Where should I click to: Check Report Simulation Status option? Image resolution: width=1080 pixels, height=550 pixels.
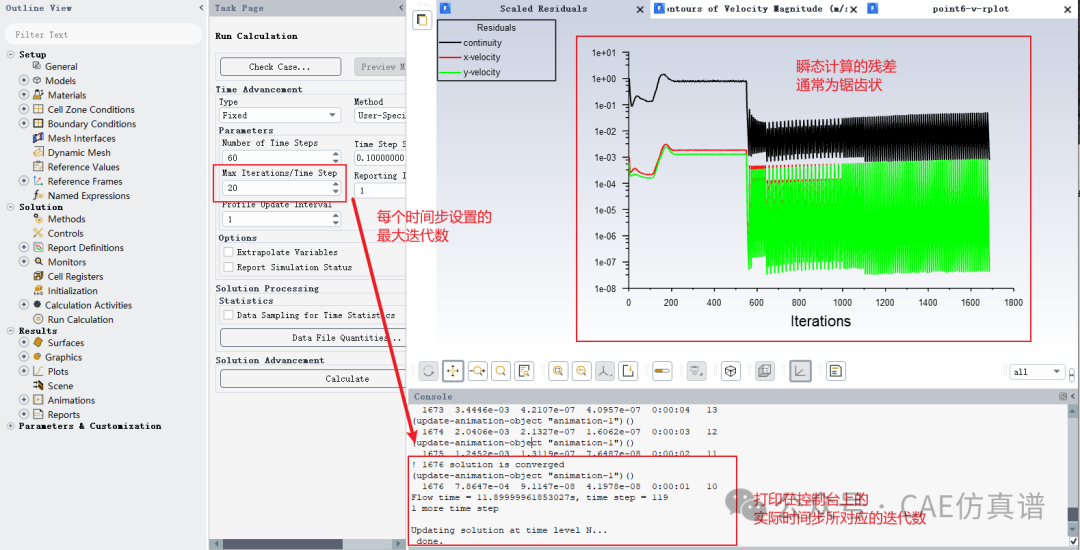tap(228, 268)
